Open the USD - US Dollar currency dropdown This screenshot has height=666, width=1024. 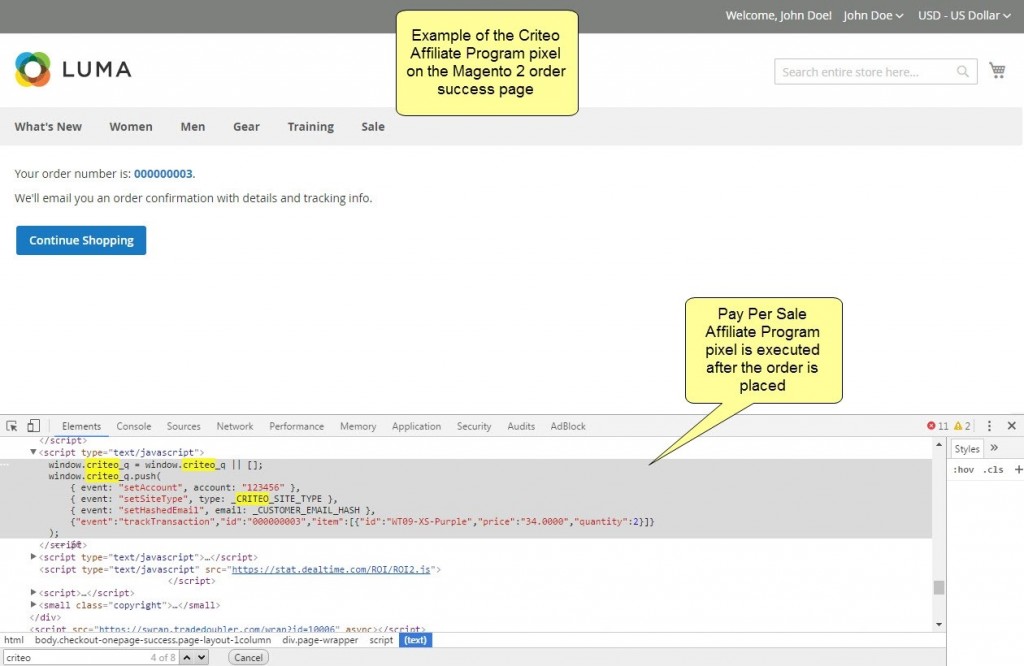[x=964, y=16]
